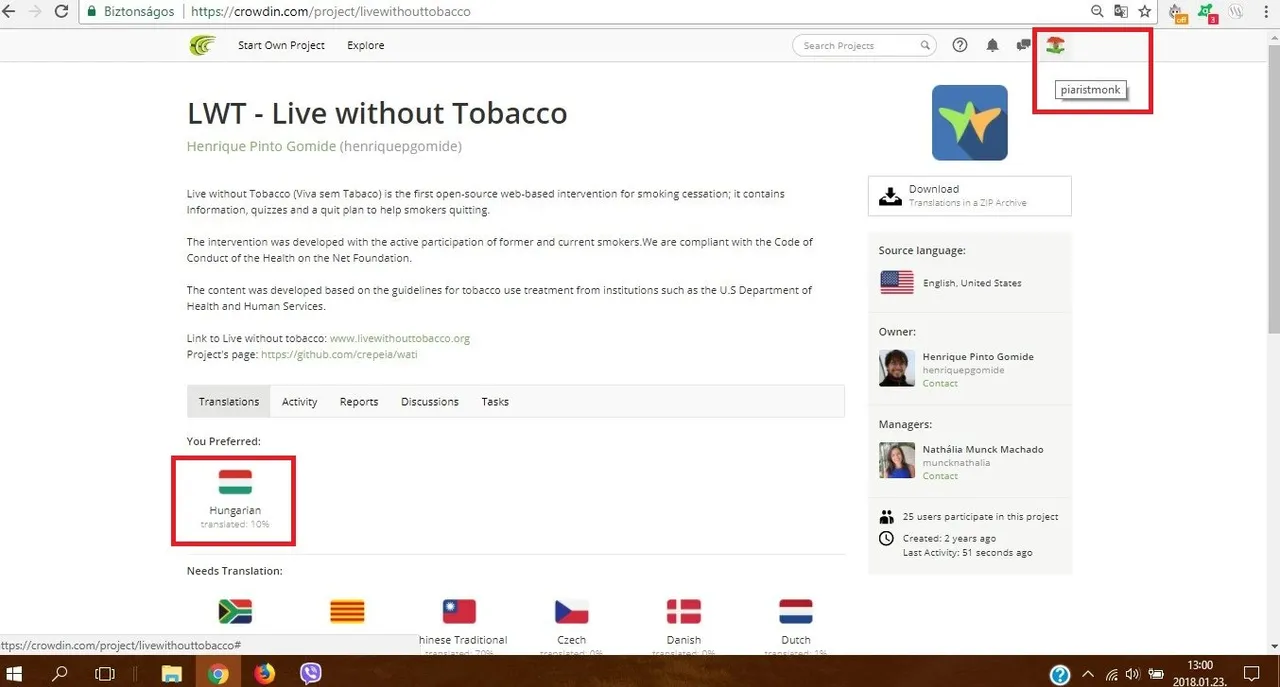Image resolution: width=1280 pixels, height=687 pixels.
Task: Click Contact under Nathália Munck Machado
Action: (940, 476)
